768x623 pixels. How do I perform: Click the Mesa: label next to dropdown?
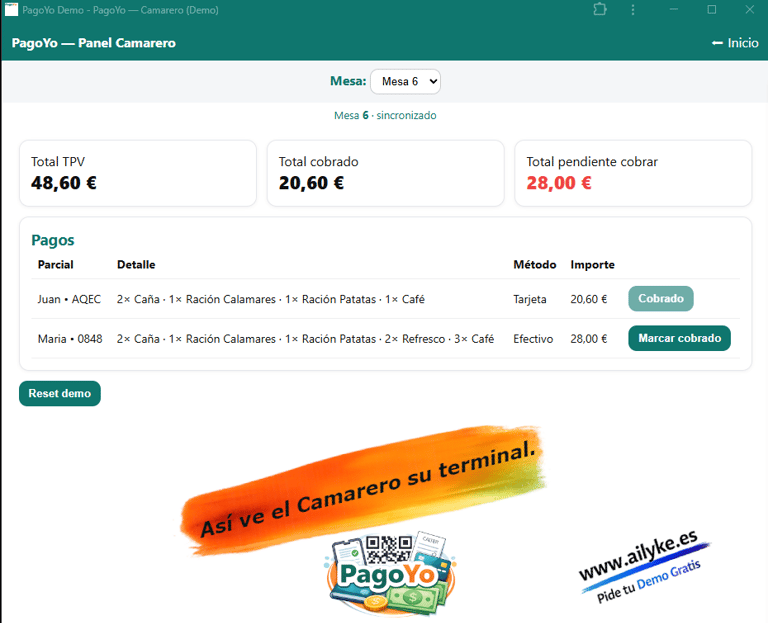pos(348,81)
